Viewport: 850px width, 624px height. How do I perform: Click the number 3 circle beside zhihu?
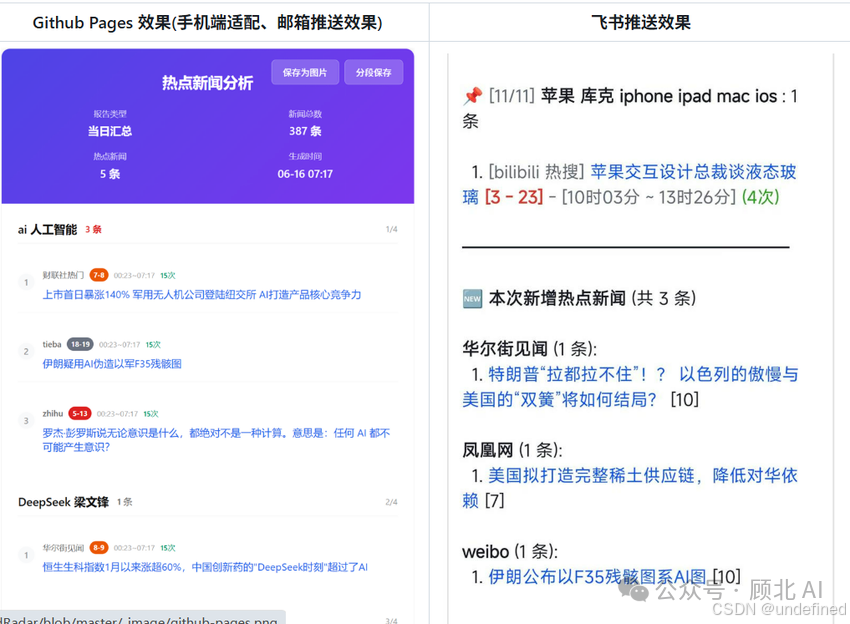(26, 421)
